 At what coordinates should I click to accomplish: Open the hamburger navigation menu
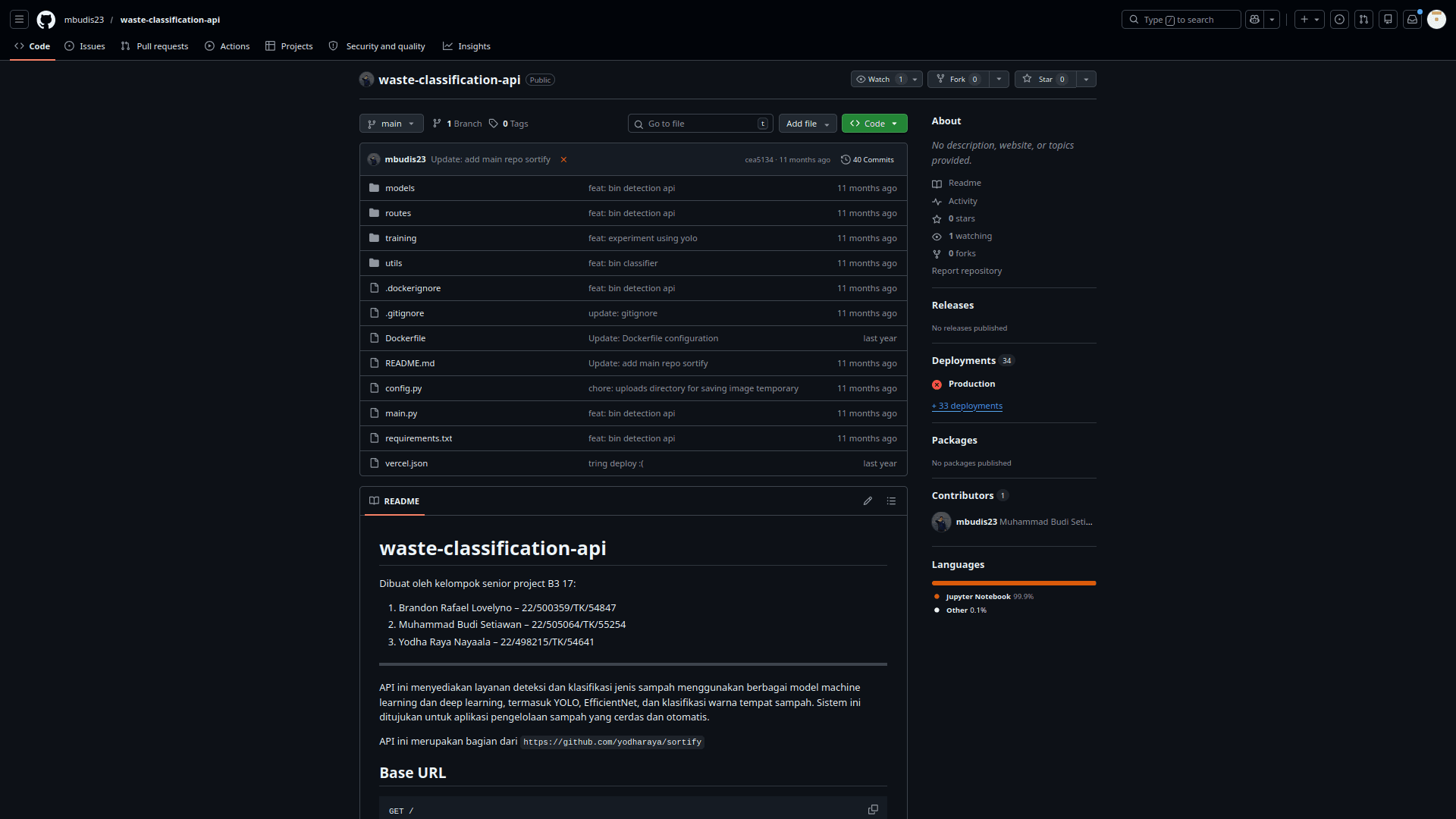pyautogui.click(x=20, y=20)
